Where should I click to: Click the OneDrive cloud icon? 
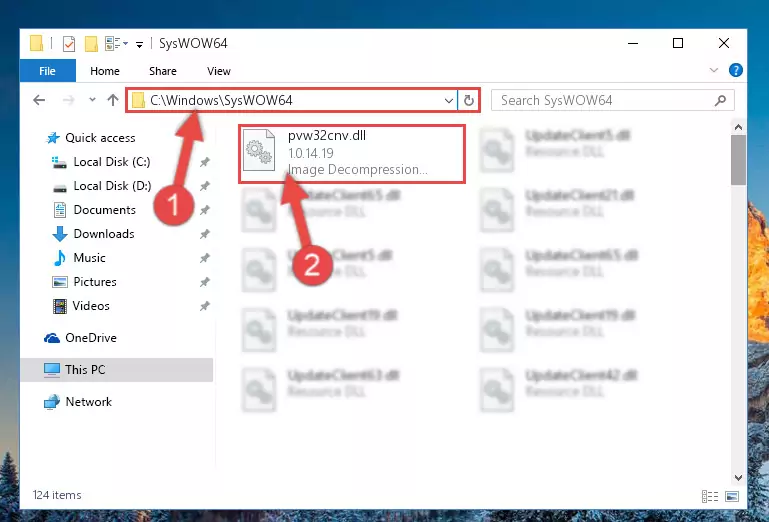(x=52, y=338)
